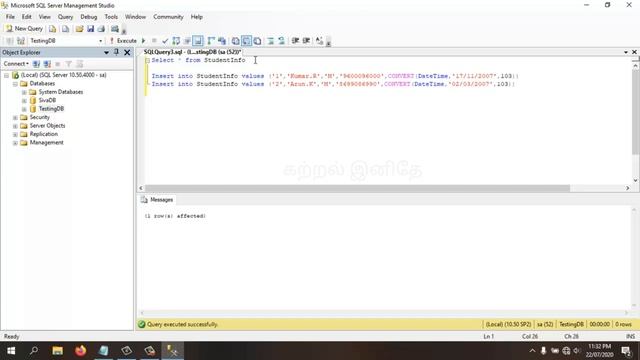The width and height of the screenshot is (640, 360).
Task: Toggle Include Actual Execution Plan
Action: [x=211, y=41]
